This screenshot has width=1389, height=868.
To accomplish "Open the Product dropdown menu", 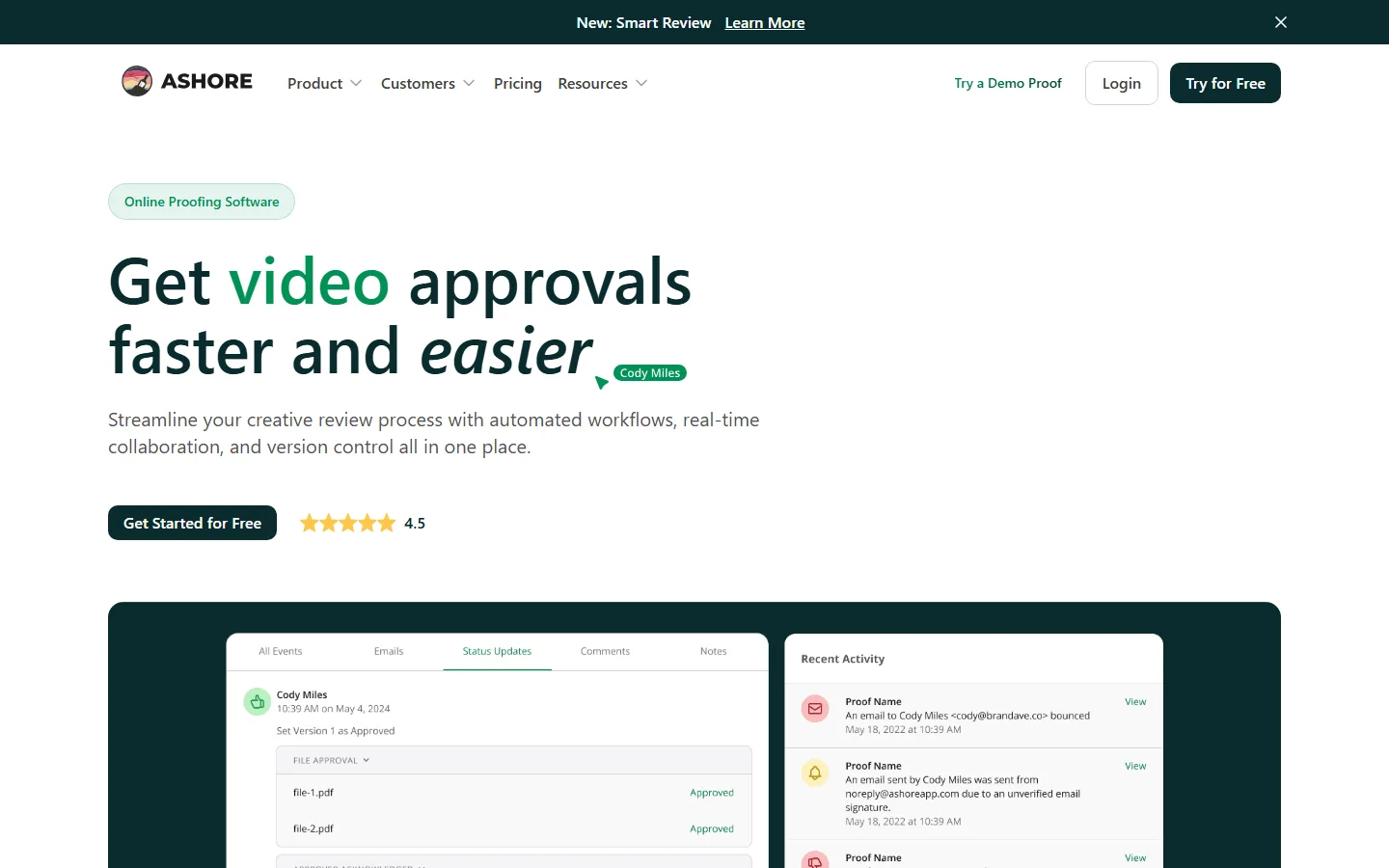I will (325, 84).
